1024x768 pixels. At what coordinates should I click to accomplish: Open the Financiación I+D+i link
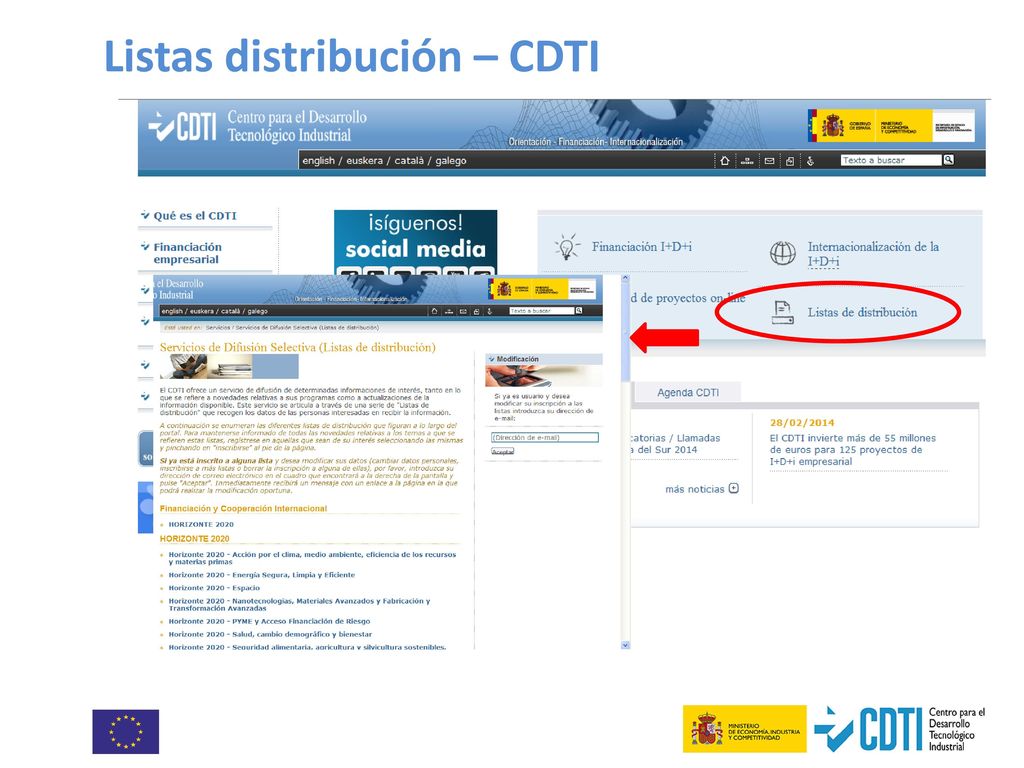point(642,247)
